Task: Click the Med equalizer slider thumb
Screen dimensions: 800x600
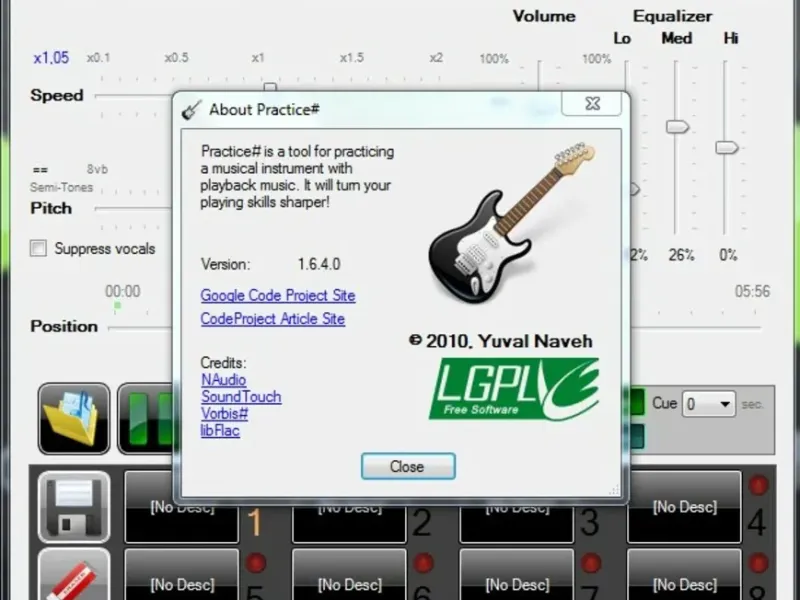Action: (677, 127)
